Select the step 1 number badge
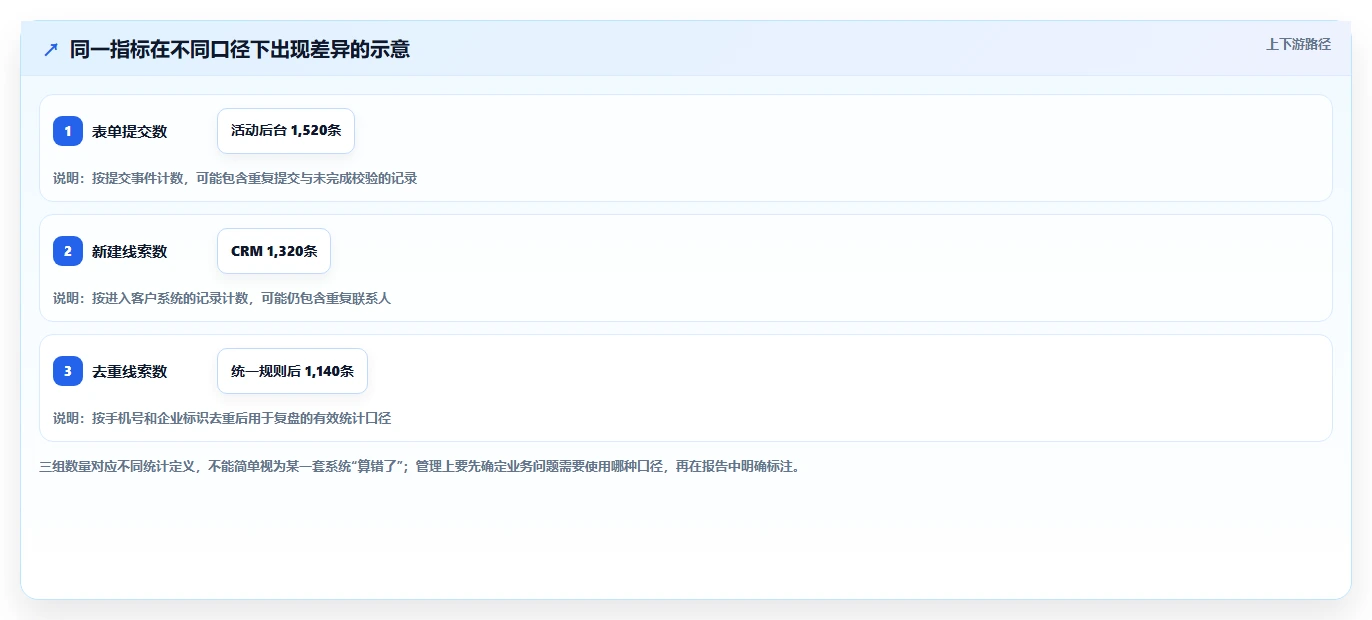This screenshot has width=1372, height=620. point(68,131)
